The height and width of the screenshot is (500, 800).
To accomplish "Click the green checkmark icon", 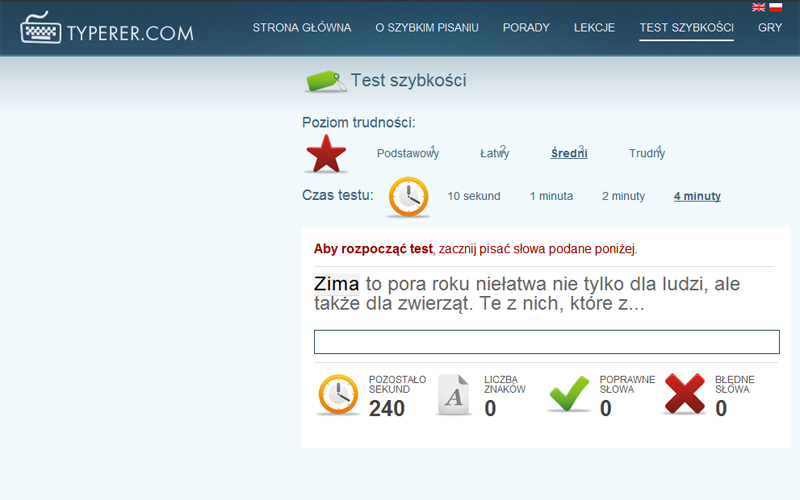I will 569,393.
